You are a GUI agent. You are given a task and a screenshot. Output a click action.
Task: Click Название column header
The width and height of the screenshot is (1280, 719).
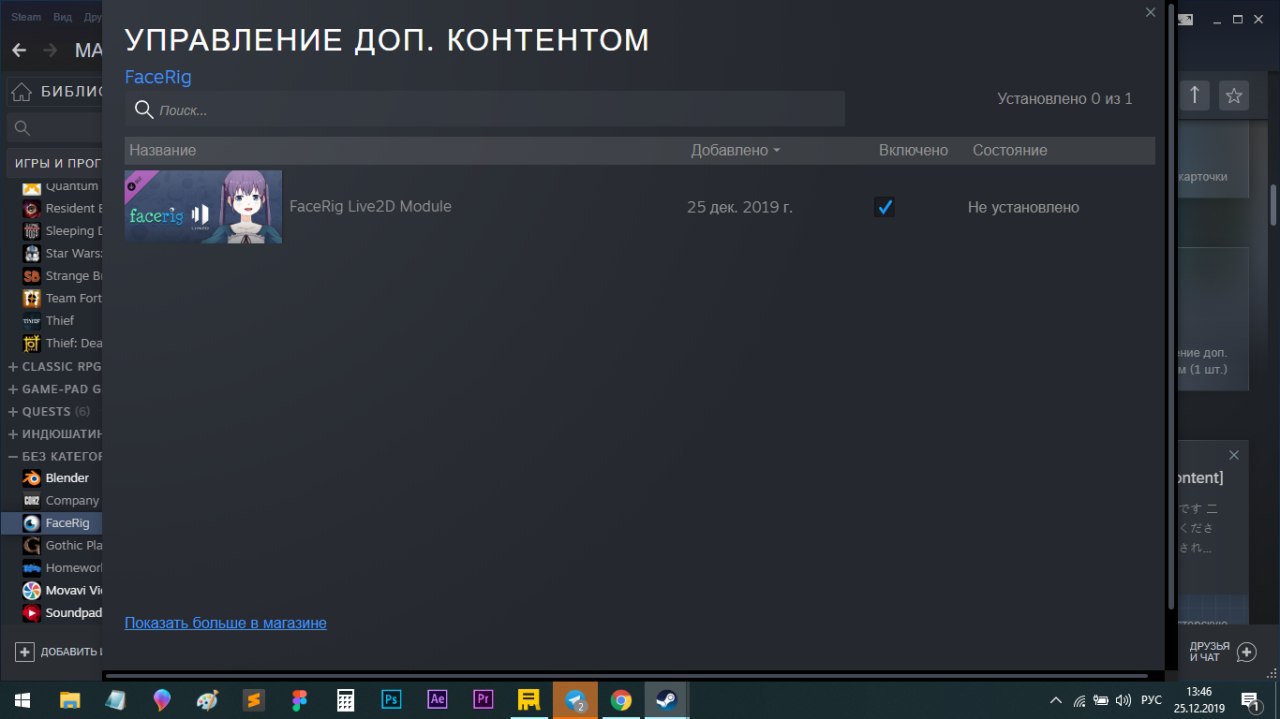click(x=163, y=150)
